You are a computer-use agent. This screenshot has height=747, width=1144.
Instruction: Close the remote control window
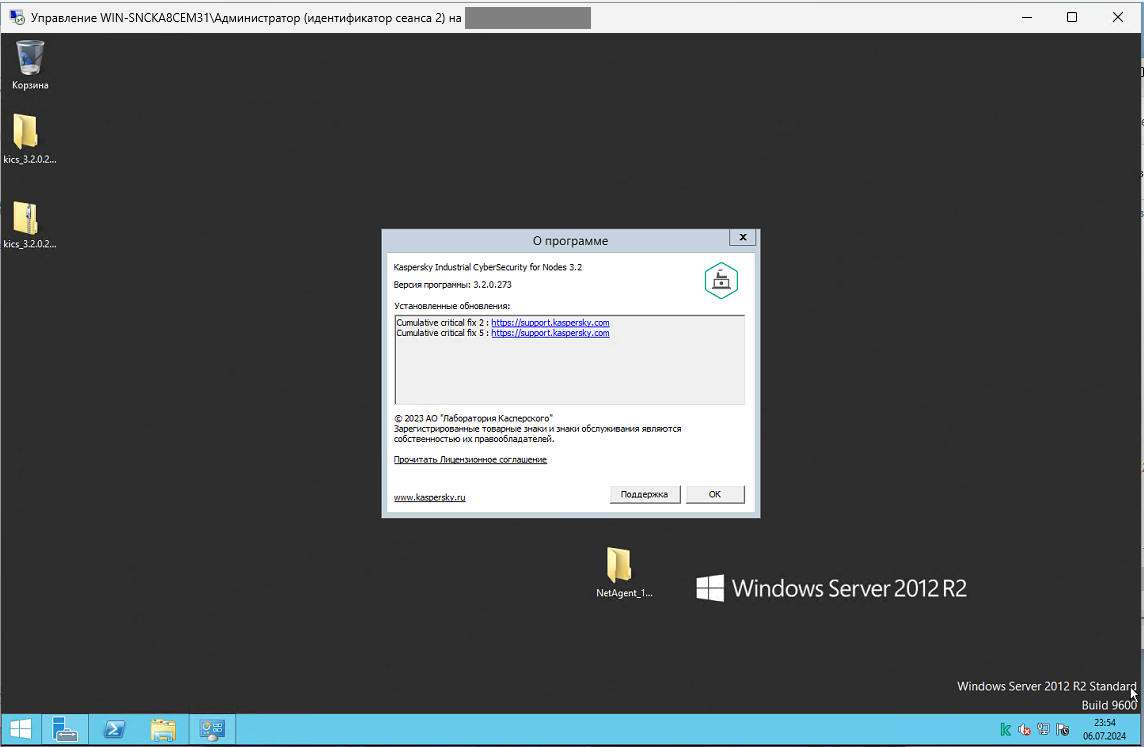point(1117,18)
